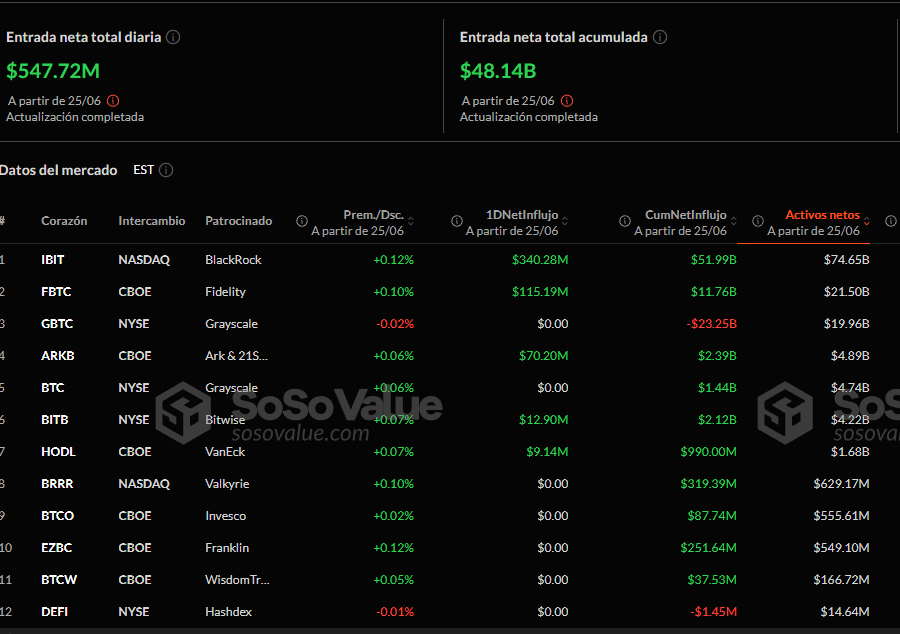Click the -0.02% premium for GBTC

pyautogui.click(x=395, y=324)
